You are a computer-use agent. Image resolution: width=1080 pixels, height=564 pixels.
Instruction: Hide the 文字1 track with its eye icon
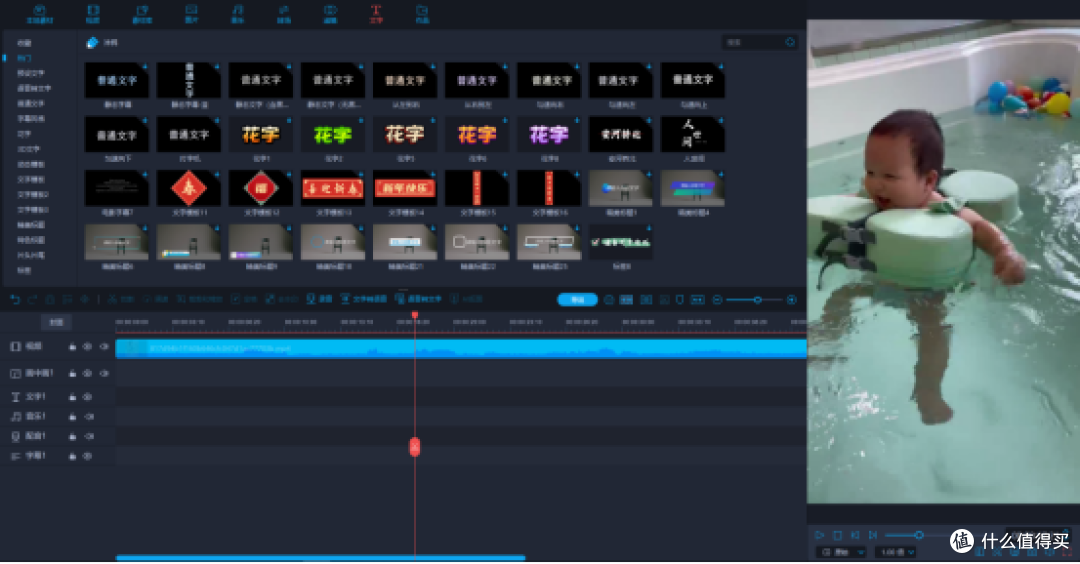88,397
